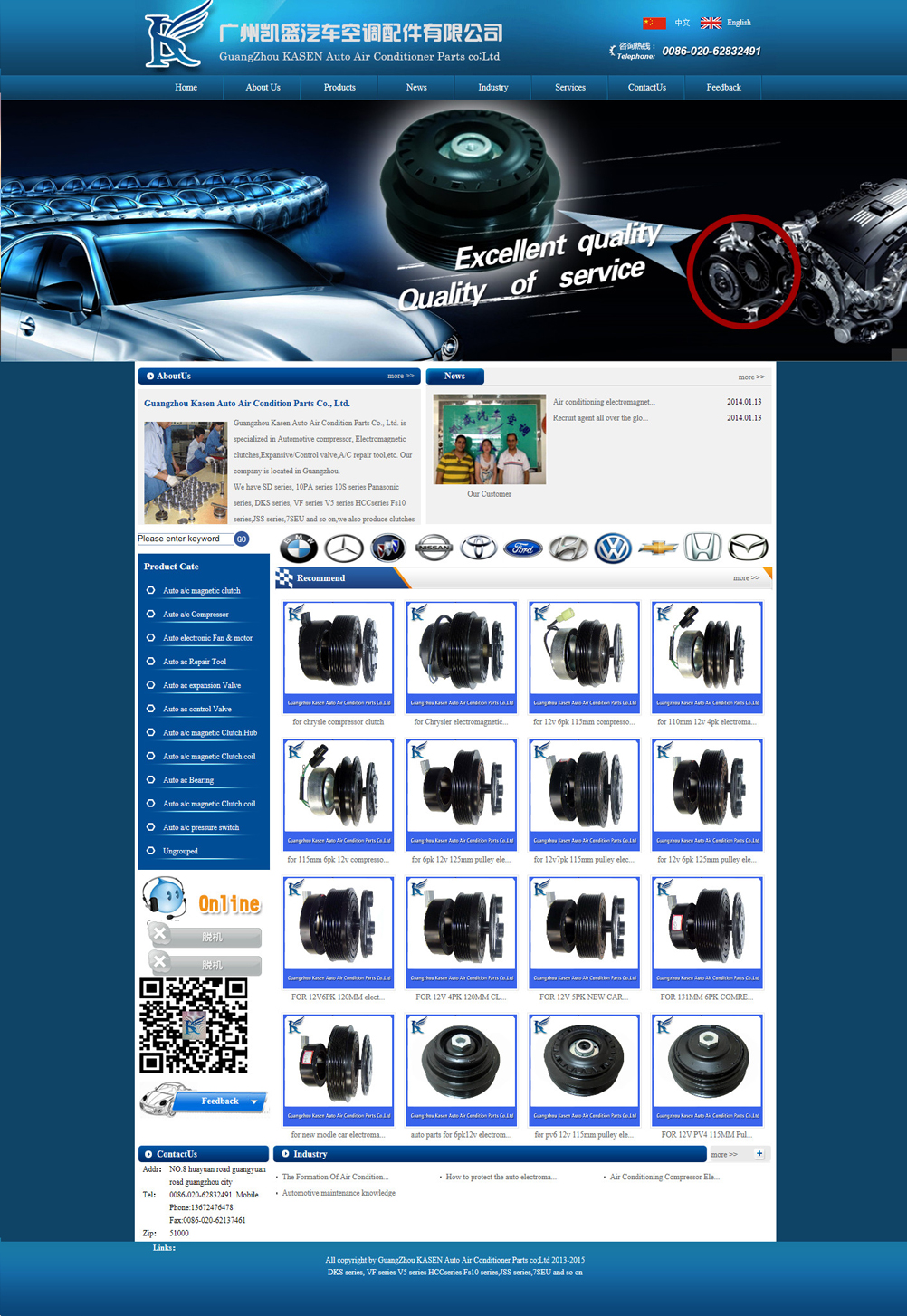
Task: Open the Toyota brand logo
Action: click(478, 548)
